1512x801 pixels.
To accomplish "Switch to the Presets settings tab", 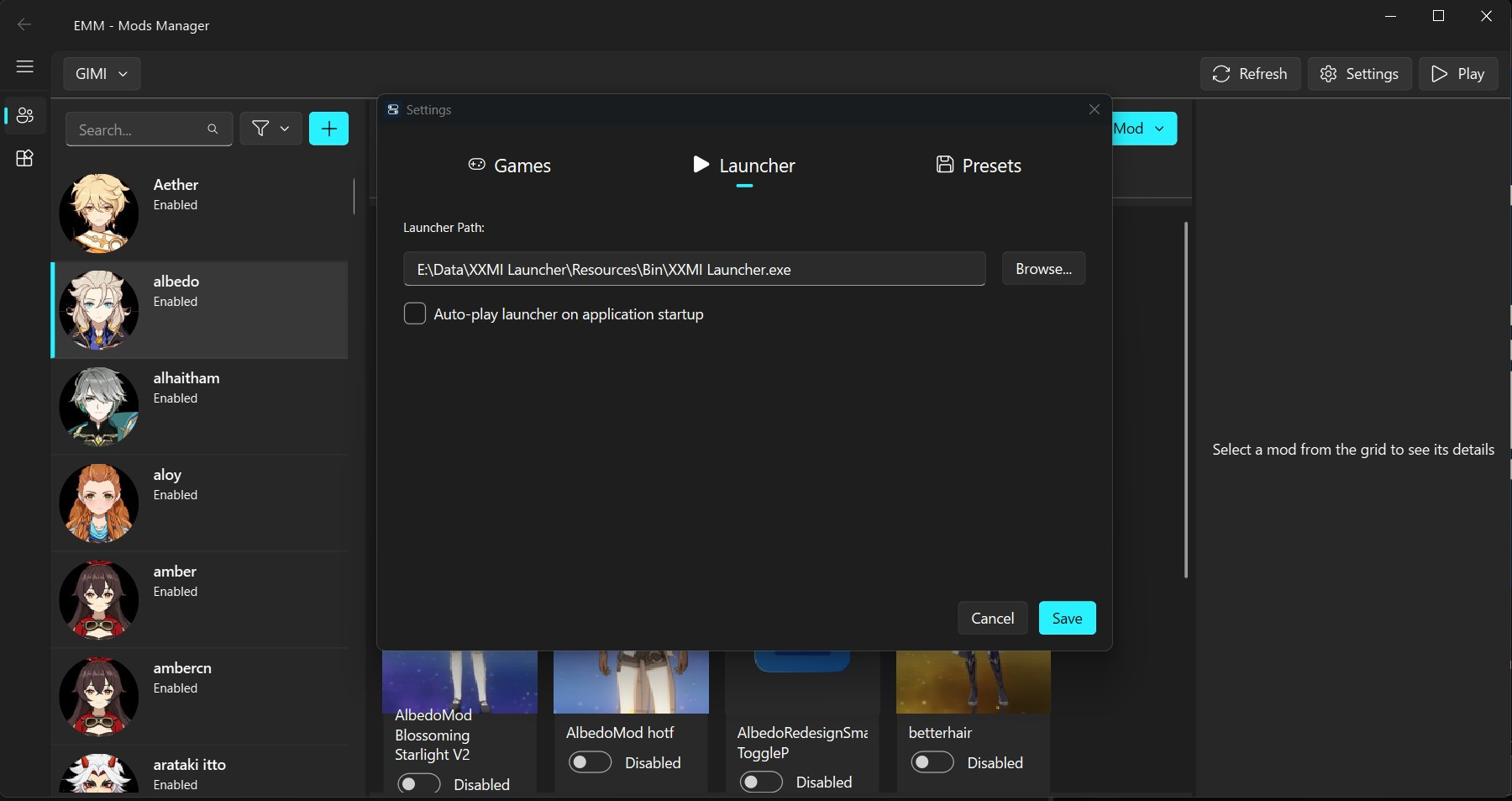I will [x=979, y=166].
